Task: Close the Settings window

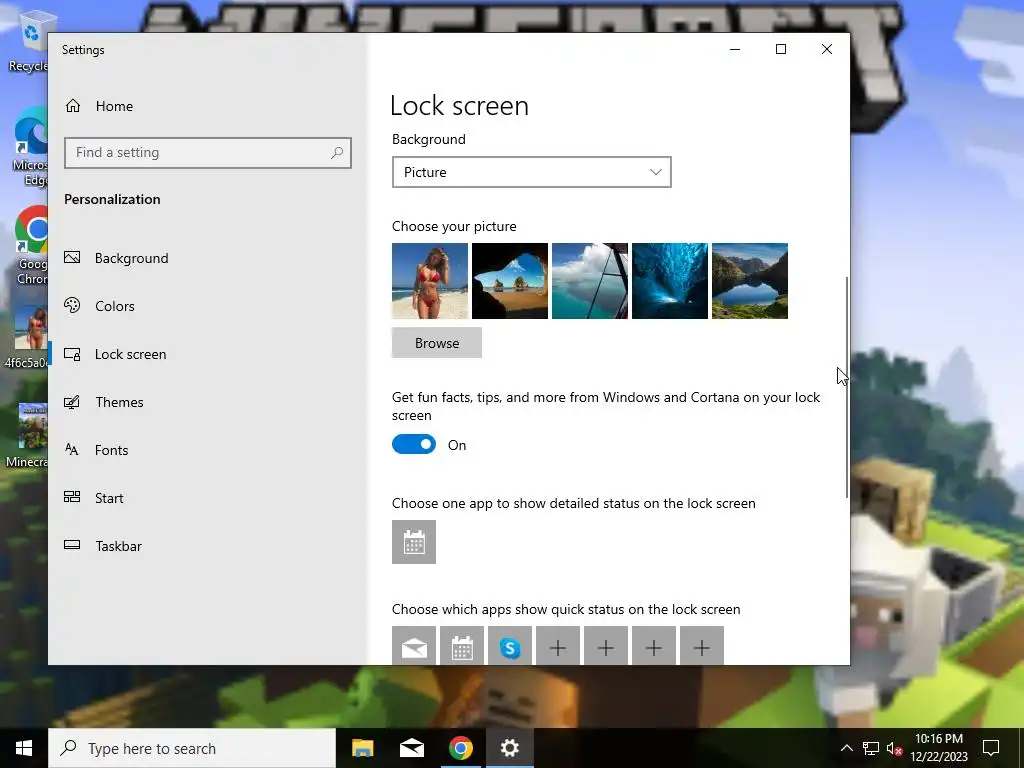Action: (827, 50)
